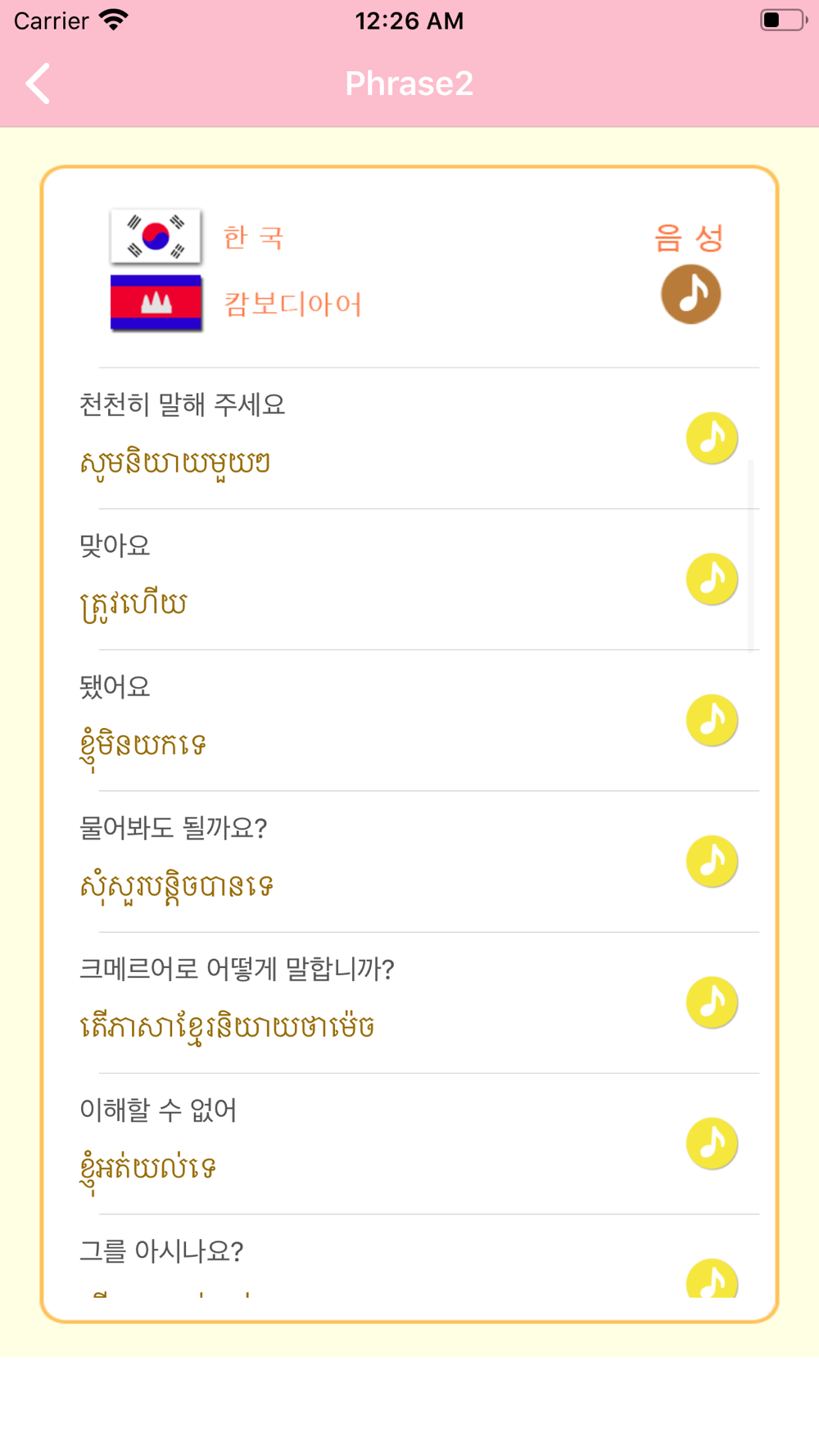Go back using the top-left arrow

38,84
